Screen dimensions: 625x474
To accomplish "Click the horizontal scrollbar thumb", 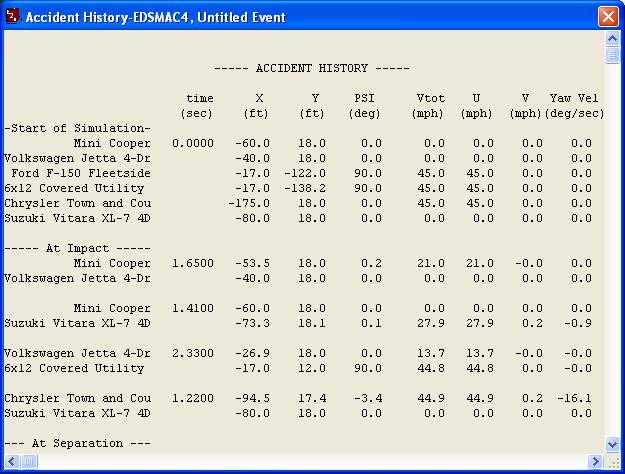I will [30, 461].
